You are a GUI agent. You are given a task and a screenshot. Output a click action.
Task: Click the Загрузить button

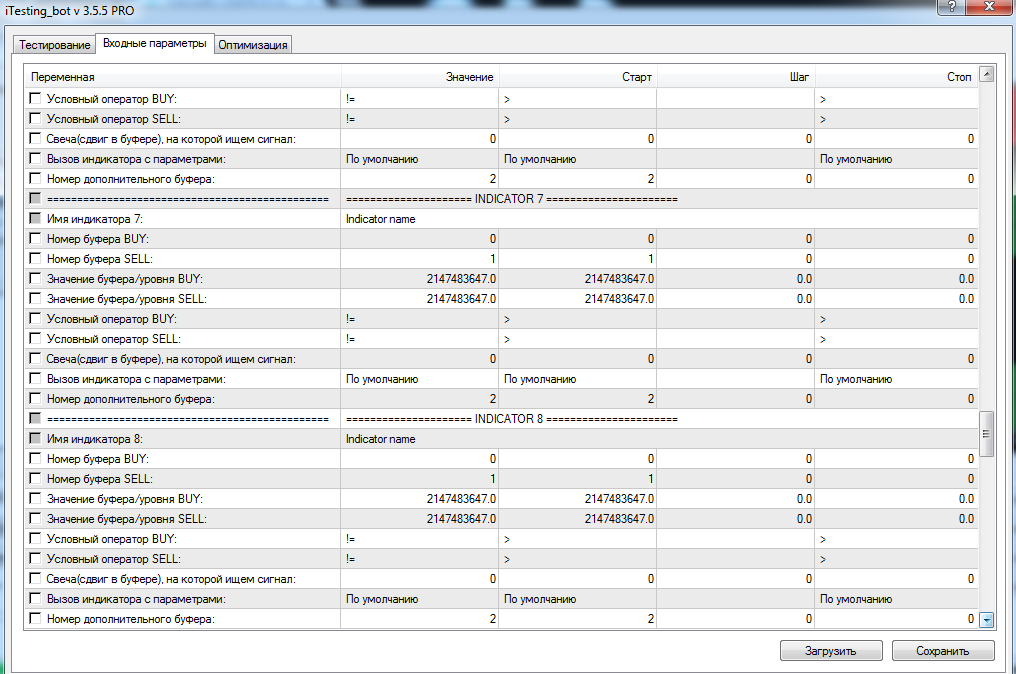[831, 651]
